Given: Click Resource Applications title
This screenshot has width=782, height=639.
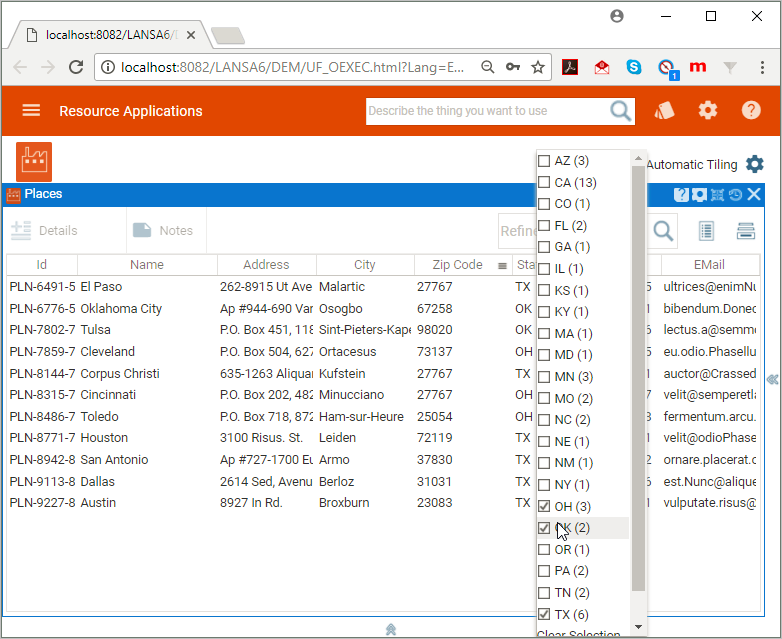Looking at the screenshot, I should 131,111.
